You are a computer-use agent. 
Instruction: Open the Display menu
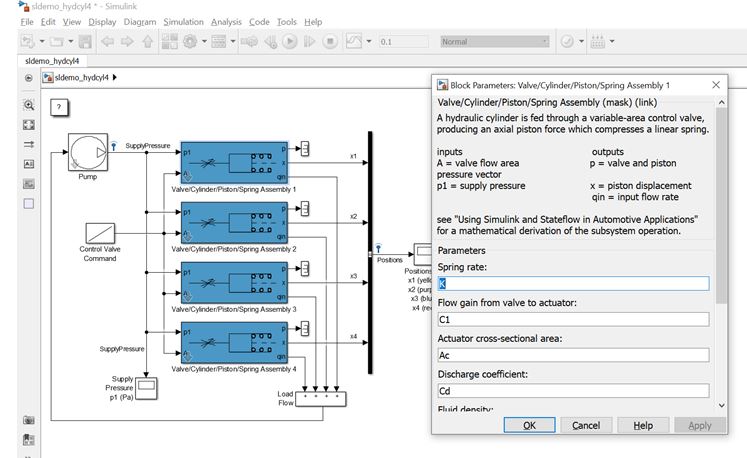[102, 22]
